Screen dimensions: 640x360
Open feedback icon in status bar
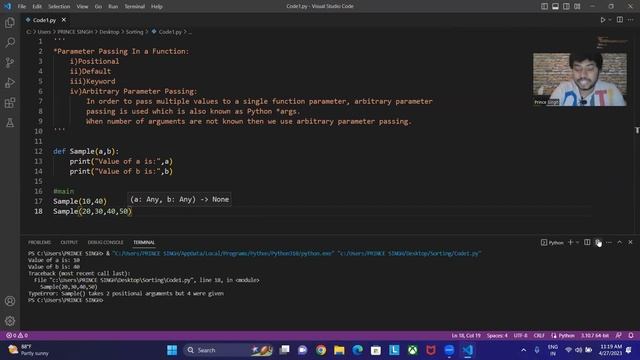[x=619, y=336]
